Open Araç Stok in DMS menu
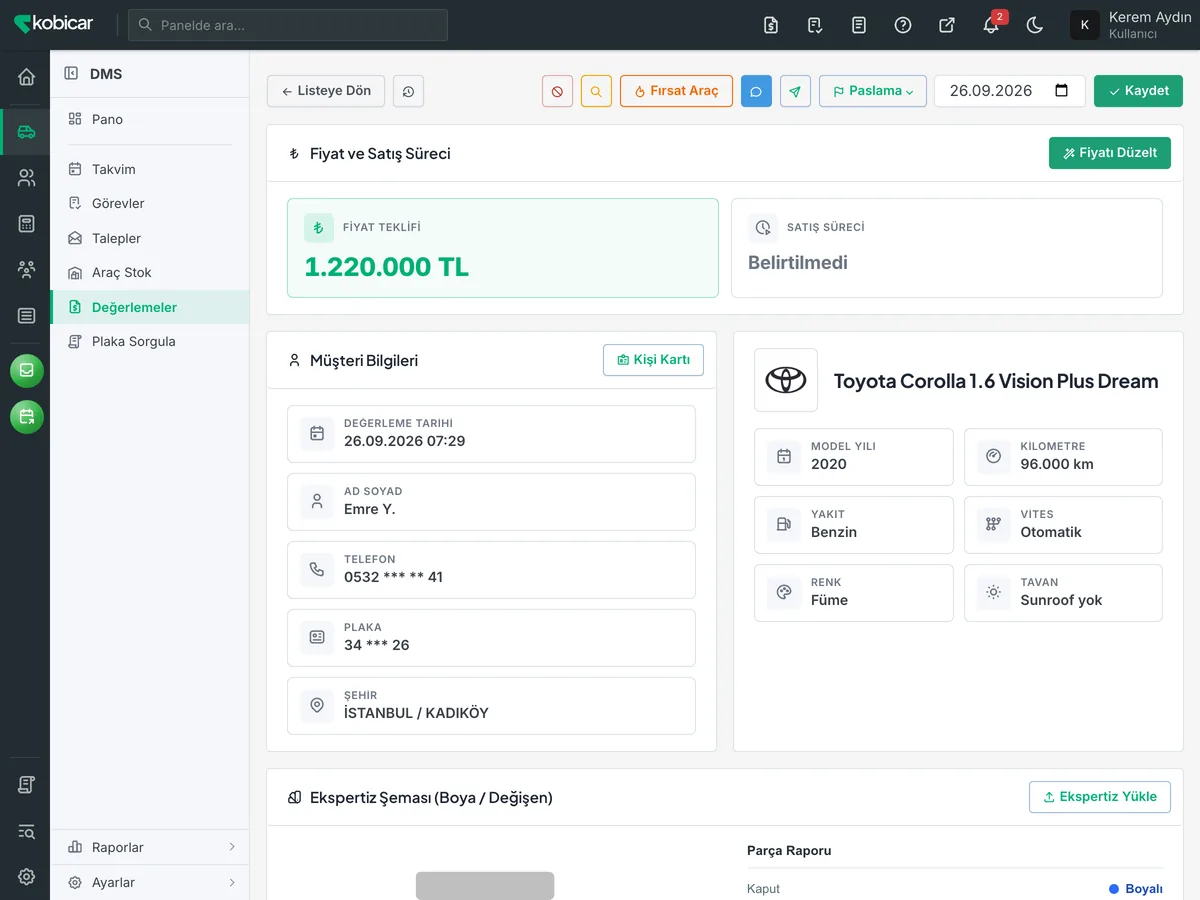Viewport: 1200px width, 900px height. pyautogui.click(x=150, y=272)
